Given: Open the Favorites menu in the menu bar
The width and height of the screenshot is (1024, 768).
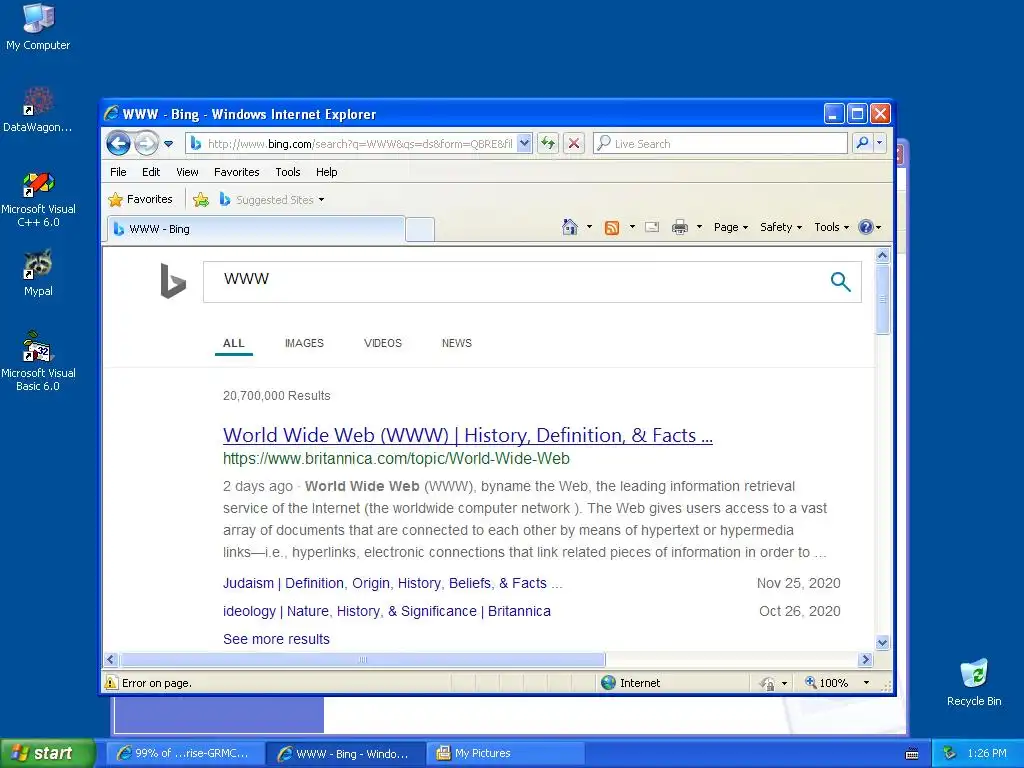Looking at the screenshot, I should [236, 172].
